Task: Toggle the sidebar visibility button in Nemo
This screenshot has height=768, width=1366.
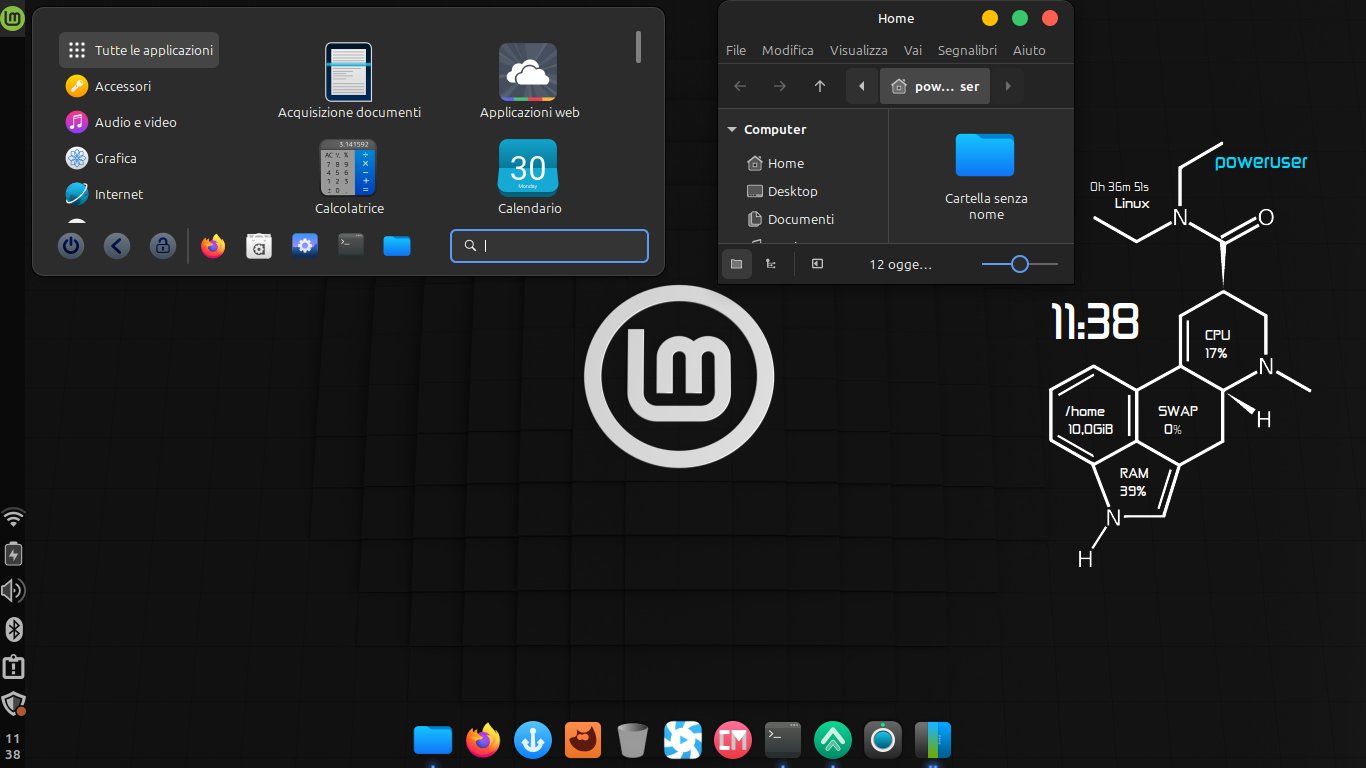Action: pyautogui.click(x=817, y=264)
